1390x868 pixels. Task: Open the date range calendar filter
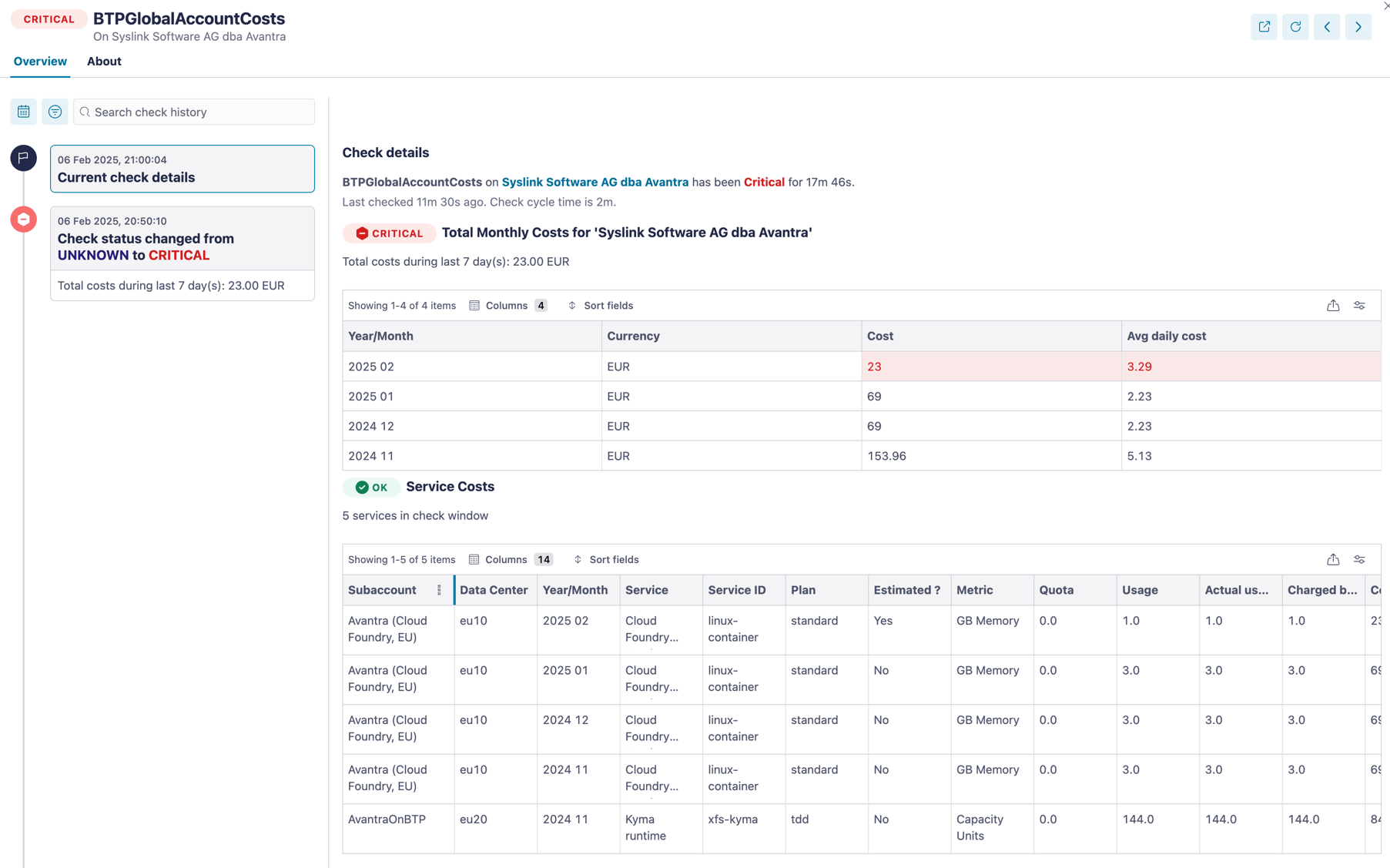23,111
